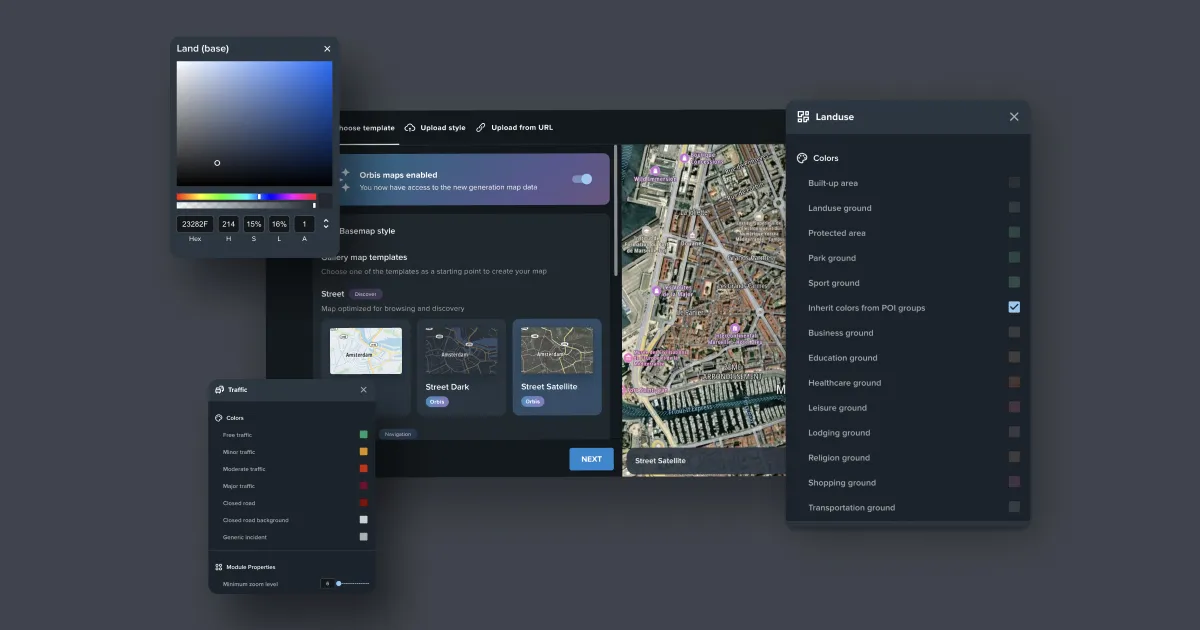This screenshot has height=630, width=1200.
Task: Open Minor traffic orange color swatch
Action: (x=364, y=452)
